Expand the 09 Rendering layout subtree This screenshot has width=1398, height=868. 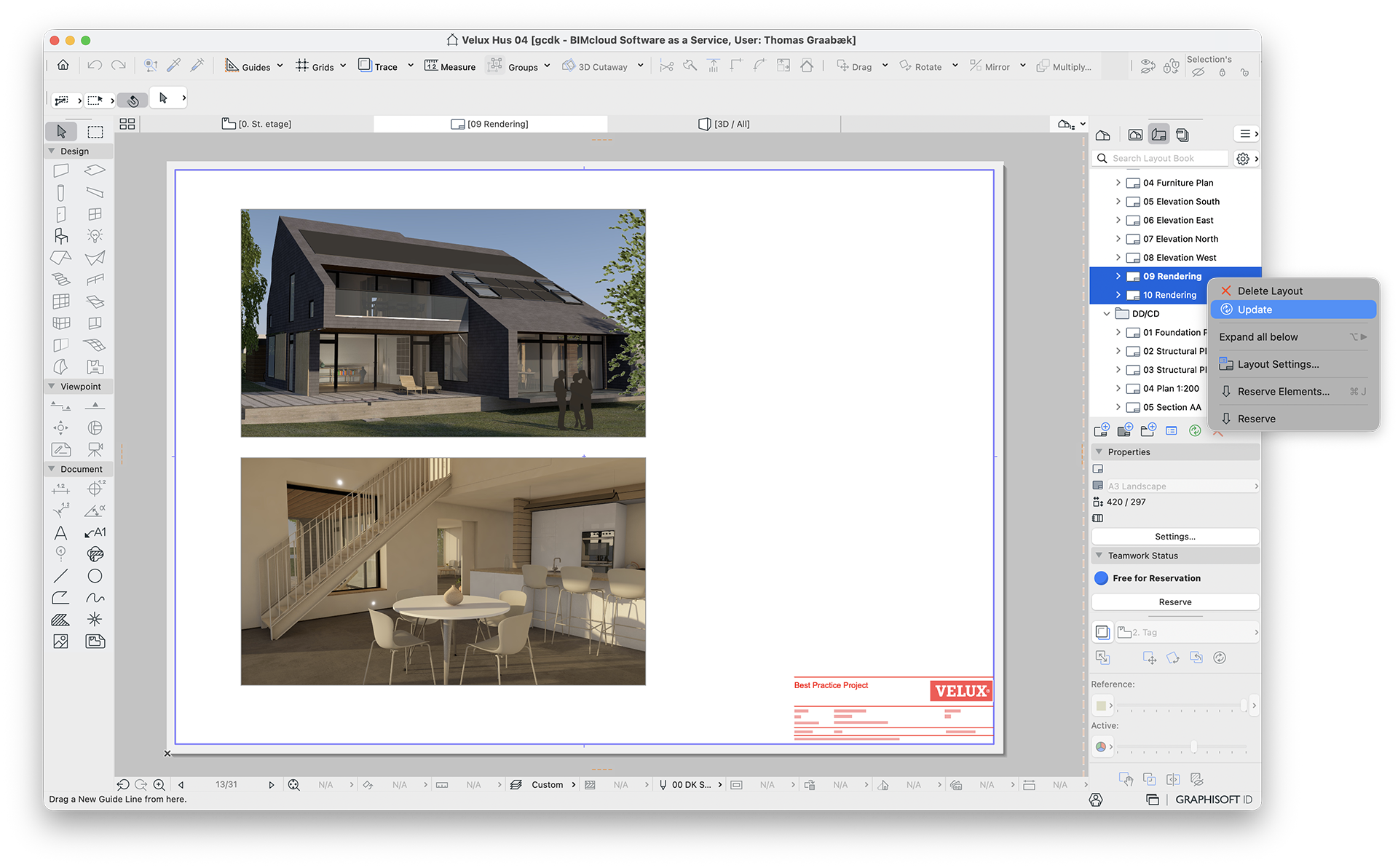click(1118, 276)
